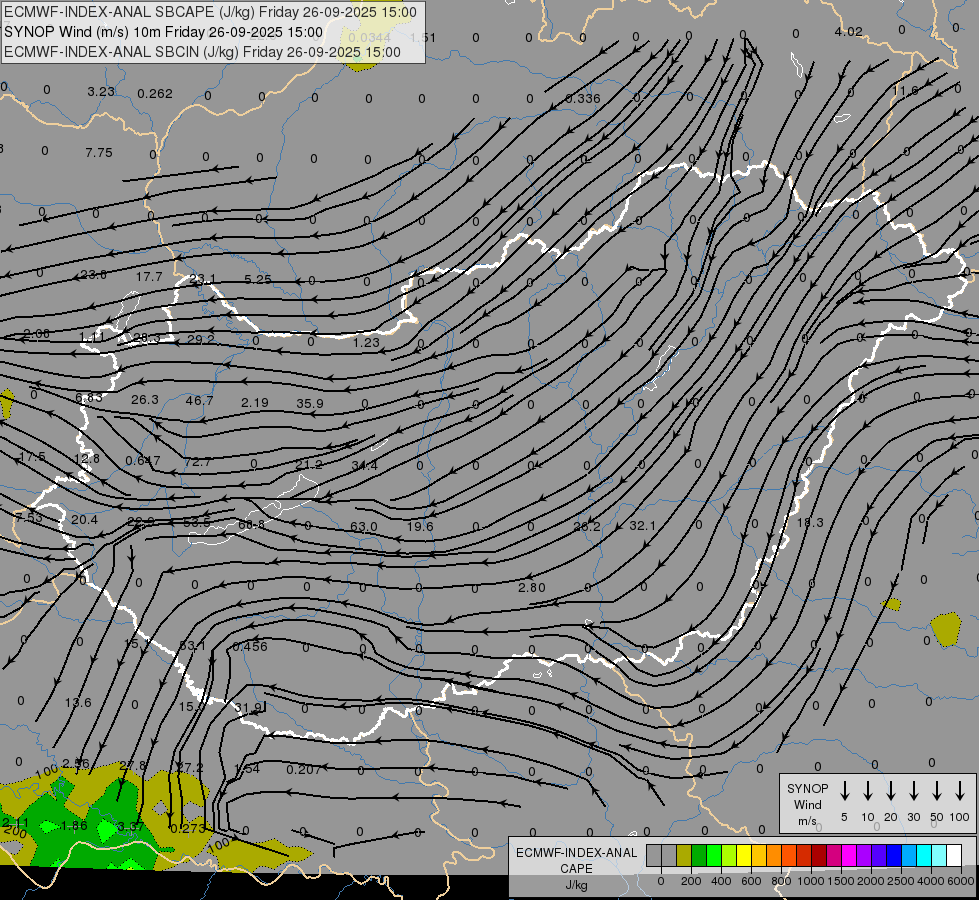Click the map value 21.2
The image size is (979, 900).
[309, 464]
